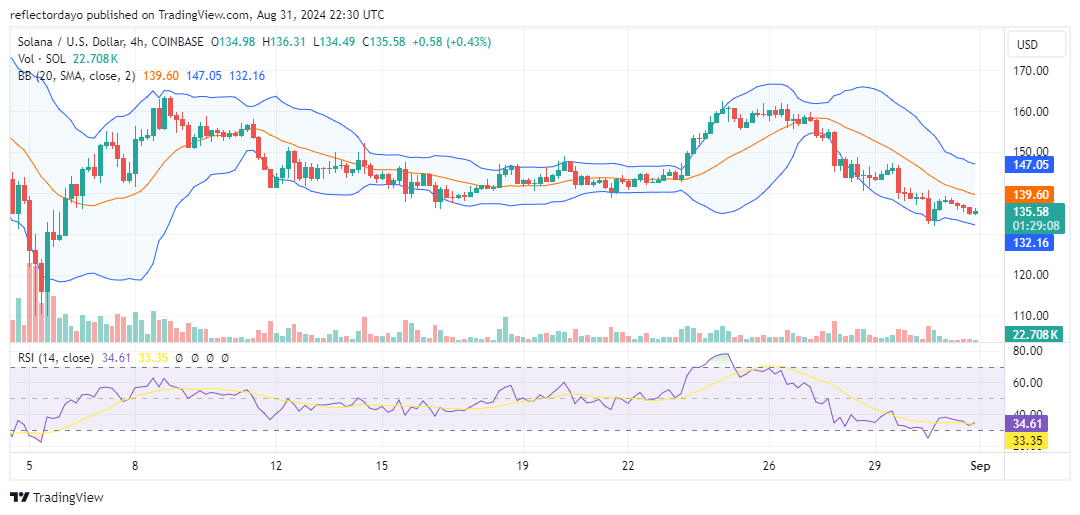1080x515 pixels.
Task: Click the 'Sep' label on time axis
Action: [x=980, y=466]
